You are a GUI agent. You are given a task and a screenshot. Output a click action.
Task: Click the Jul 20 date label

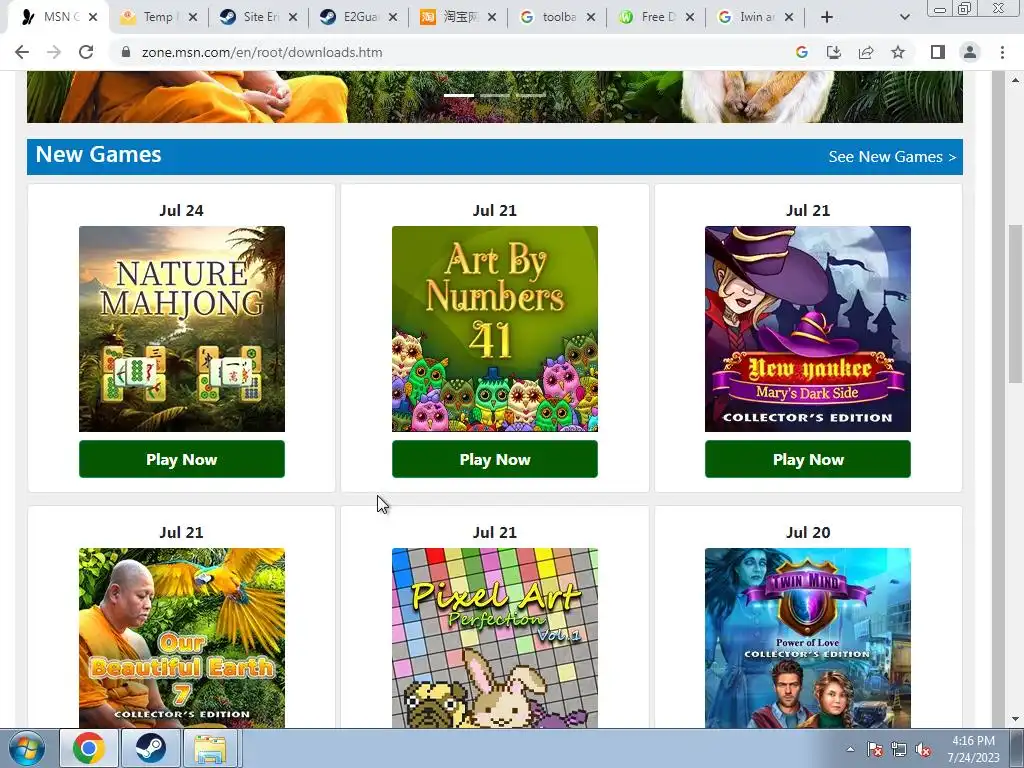click(808, 532)
